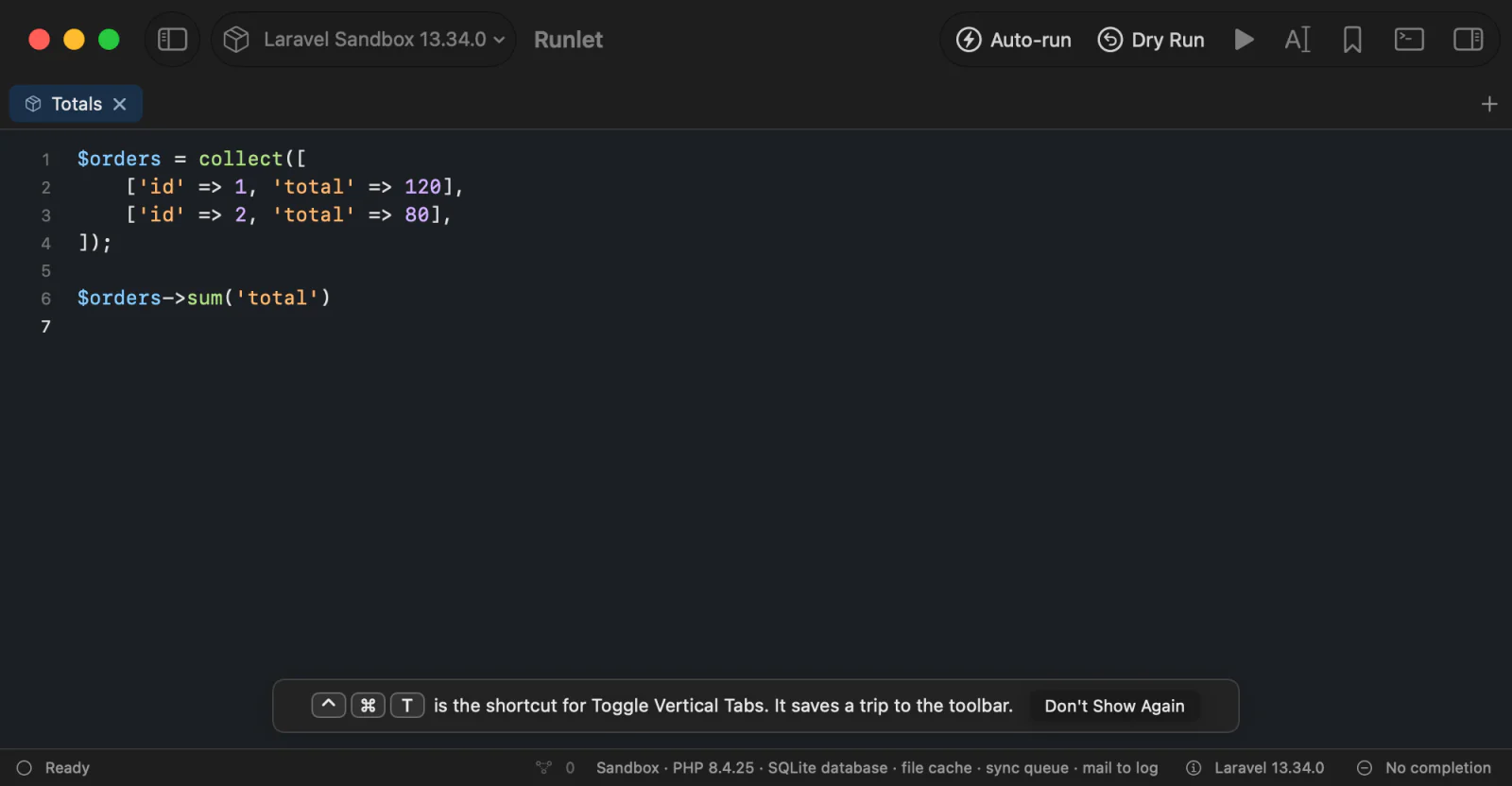Place cursor on empty line 7

coord(756,326)
